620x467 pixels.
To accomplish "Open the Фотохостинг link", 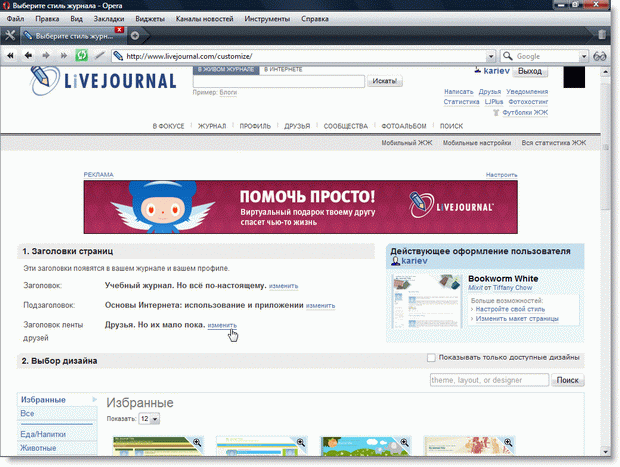I will tap(528, 102).
